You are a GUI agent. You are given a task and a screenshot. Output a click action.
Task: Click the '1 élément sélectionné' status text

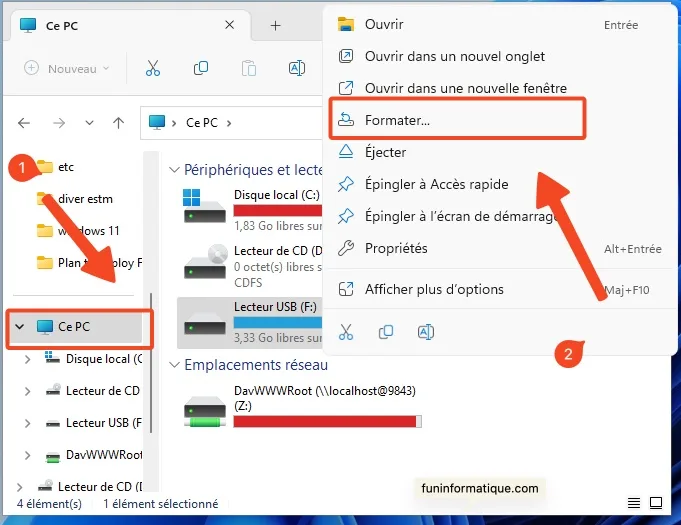(161, 504)
